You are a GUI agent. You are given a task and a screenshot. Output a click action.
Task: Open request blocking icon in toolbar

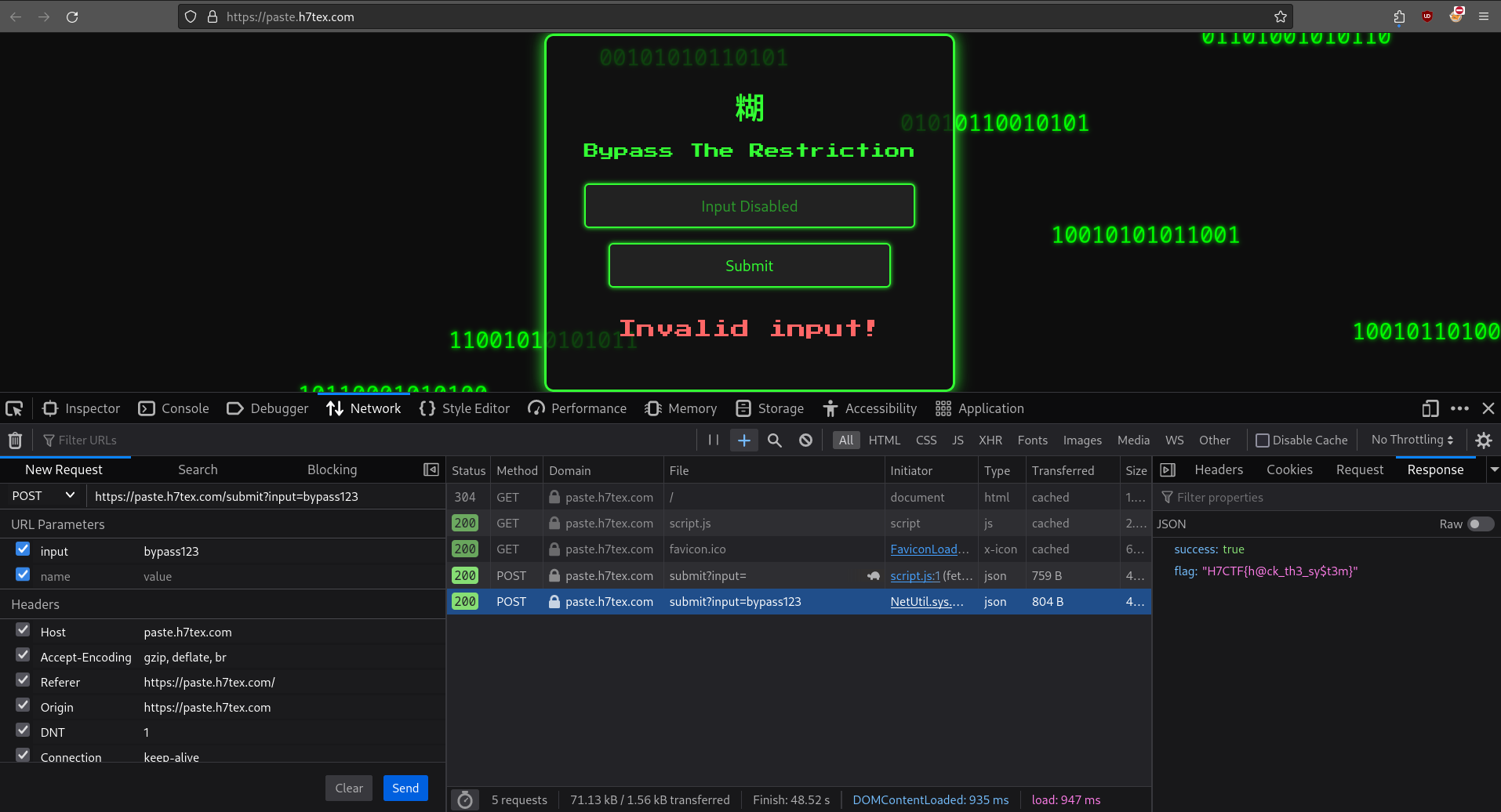[805, 440]
